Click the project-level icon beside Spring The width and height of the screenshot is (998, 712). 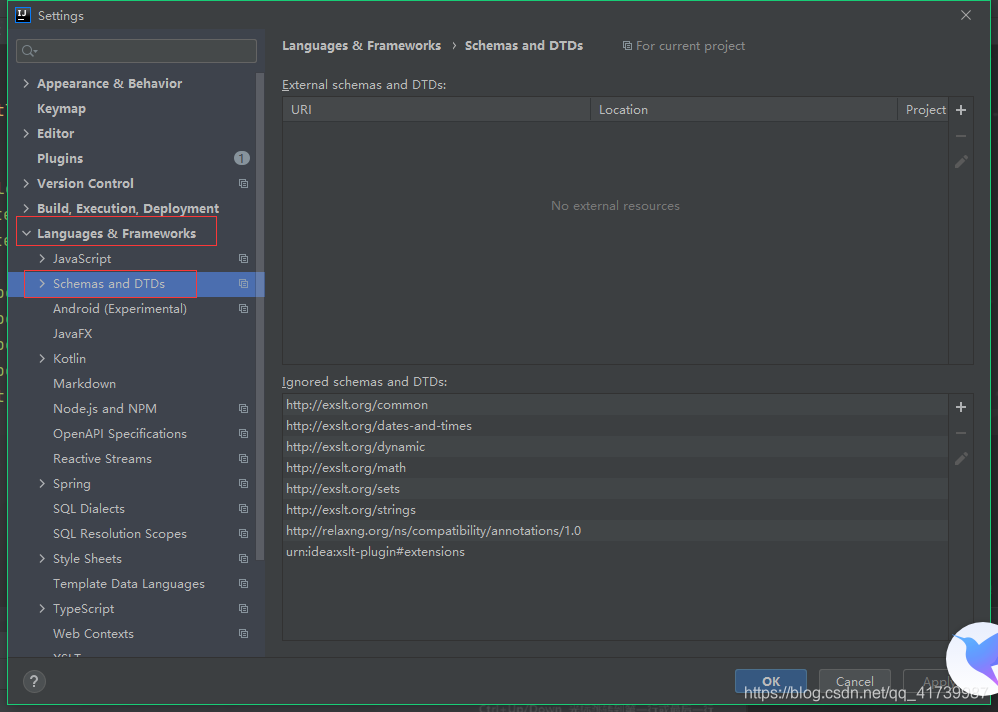(x=243, y=484)
